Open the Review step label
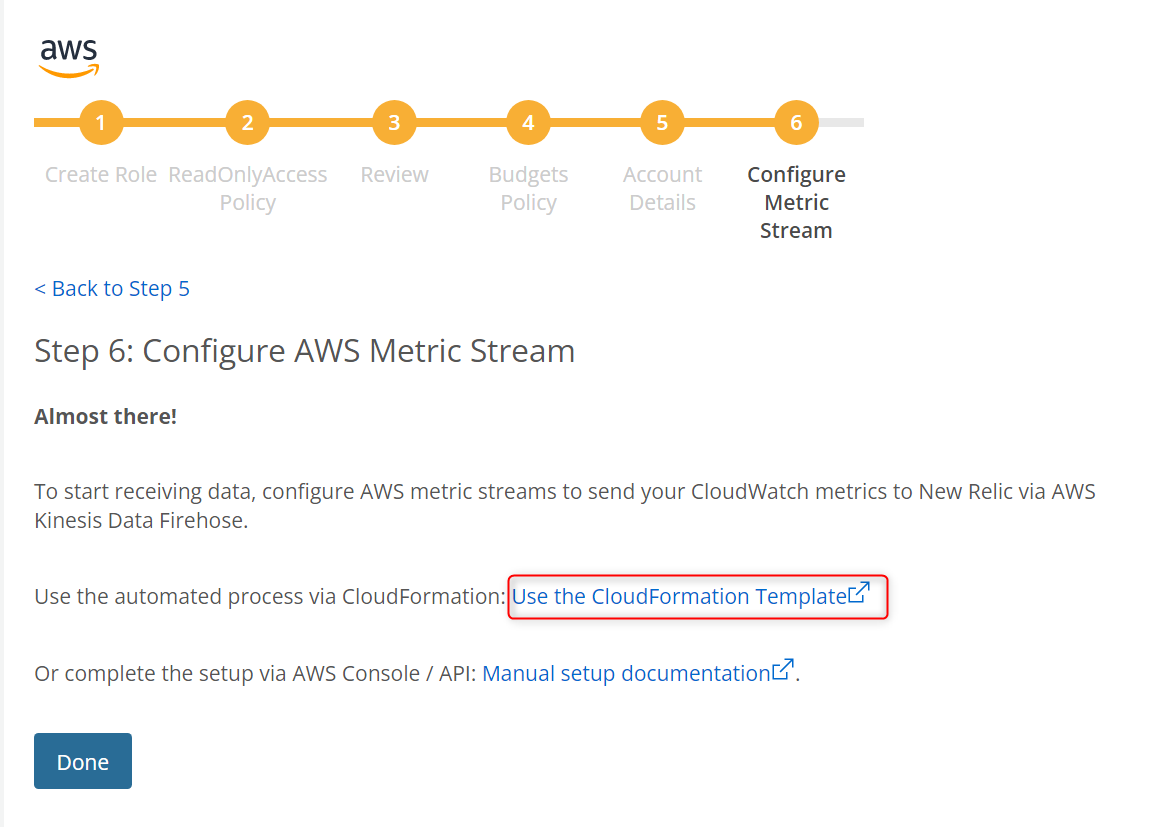 pos(394,174)
